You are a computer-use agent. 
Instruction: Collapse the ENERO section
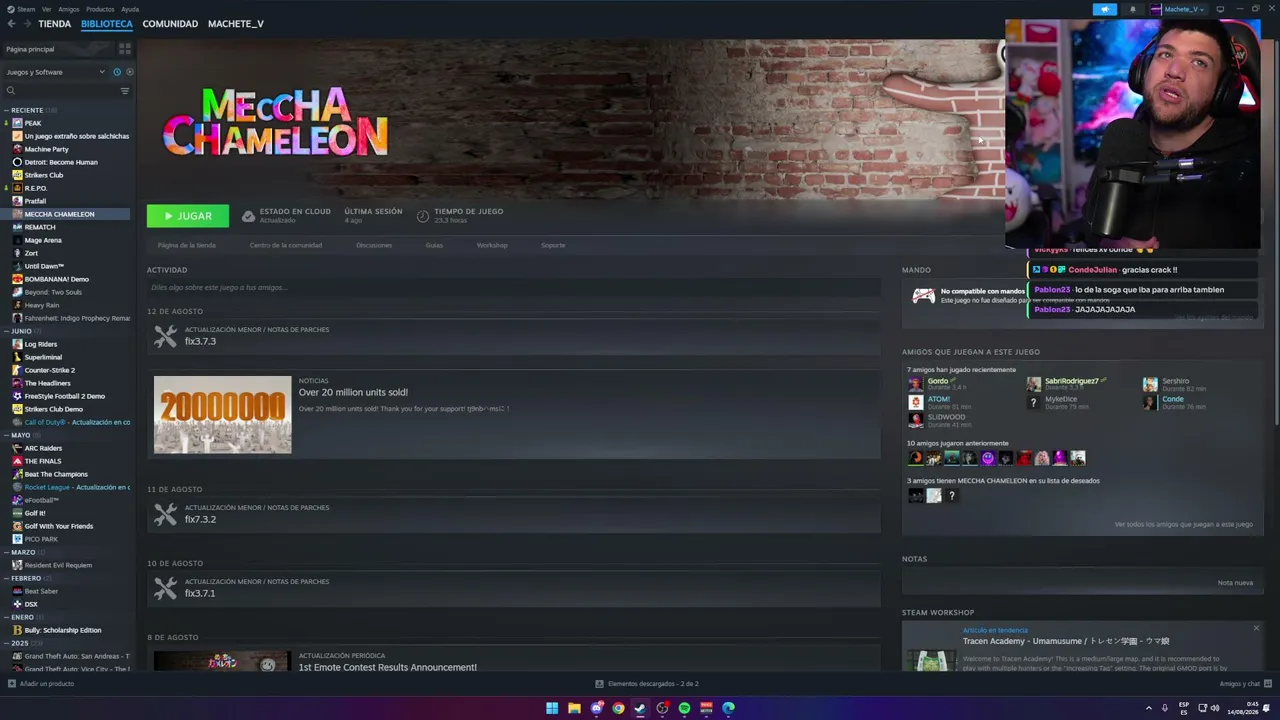pyautogui.click(x=6, y=617)
